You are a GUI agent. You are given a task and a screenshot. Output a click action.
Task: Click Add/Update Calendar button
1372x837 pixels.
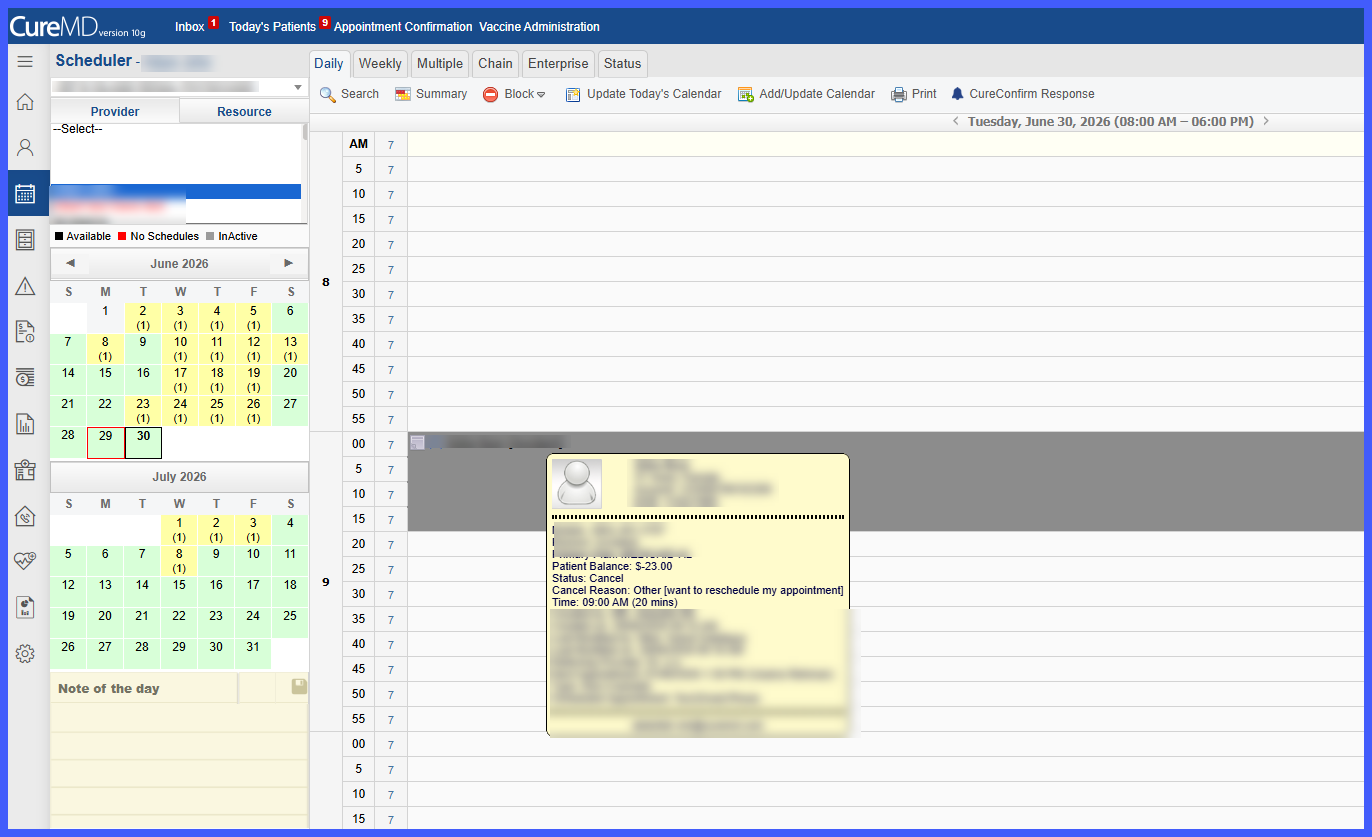click(806, 94)
